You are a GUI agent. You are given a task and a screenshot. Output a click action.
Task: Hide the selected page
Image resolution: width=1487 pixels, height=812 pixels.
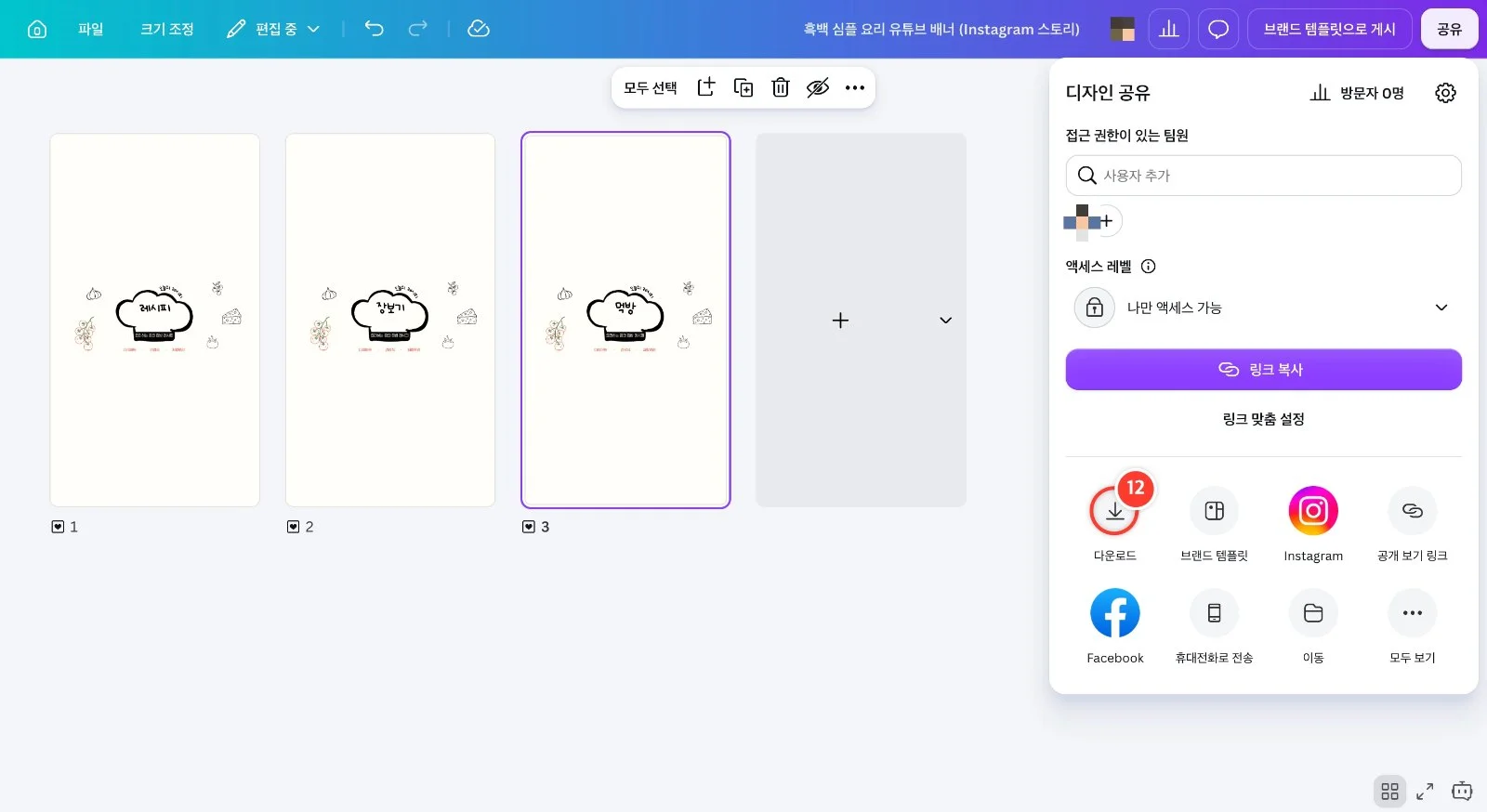(x=818, y=87)
